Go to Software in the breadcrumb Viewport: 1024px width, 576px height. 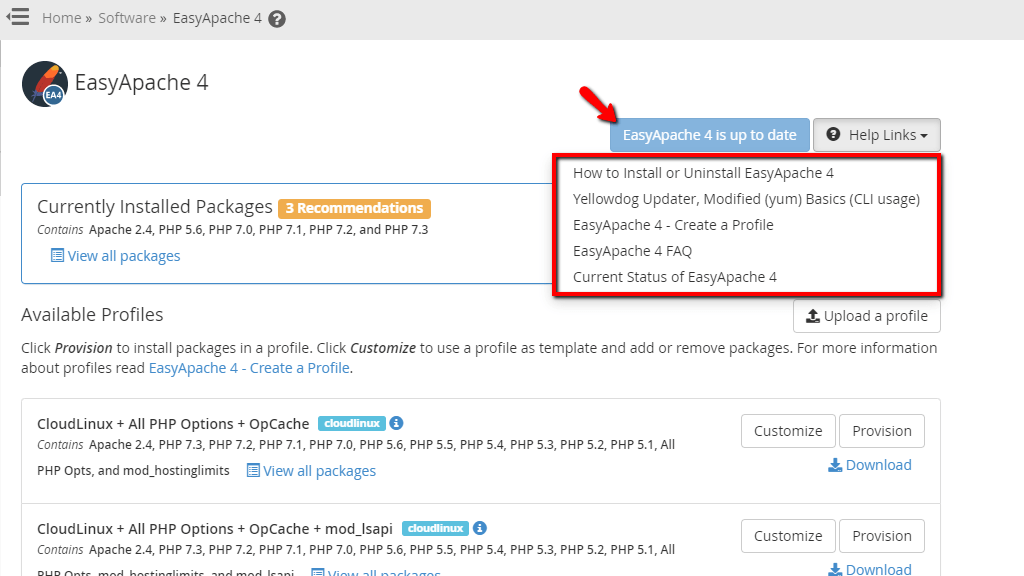click(x=127, y=18)
